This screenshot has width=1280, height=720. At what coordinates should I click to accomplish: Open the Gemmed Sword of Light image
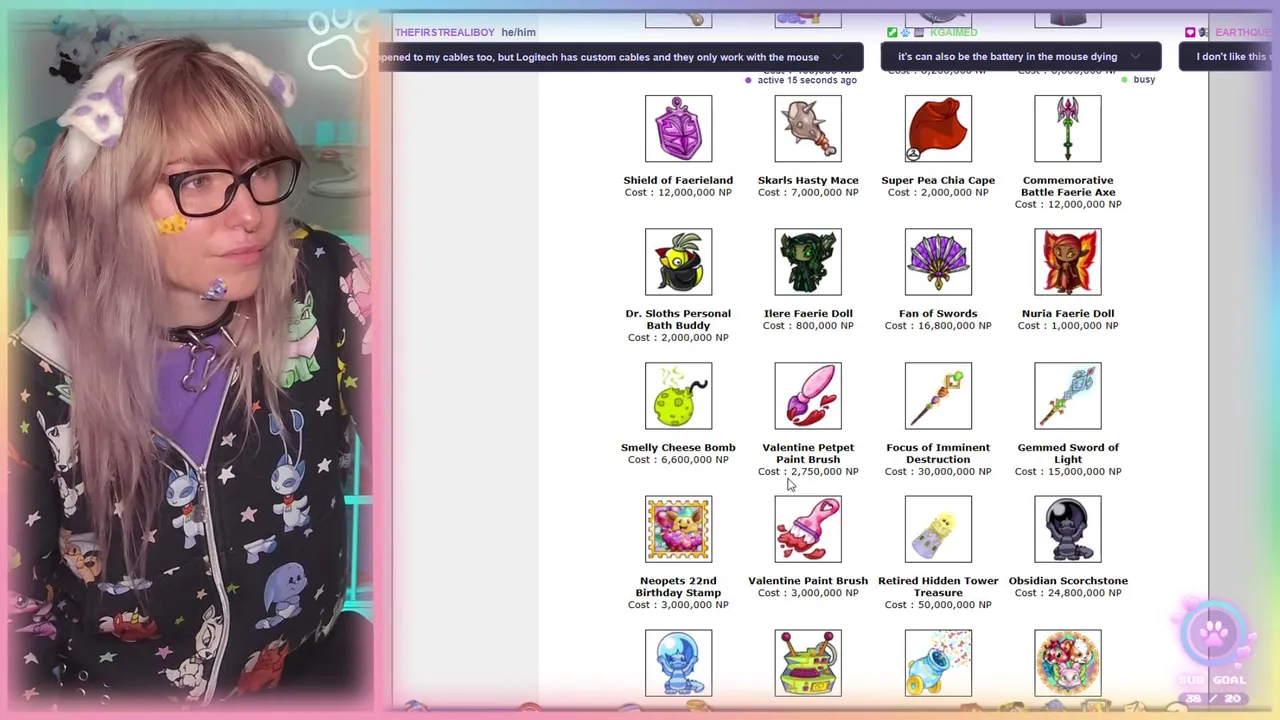(x=1068, y=396)
